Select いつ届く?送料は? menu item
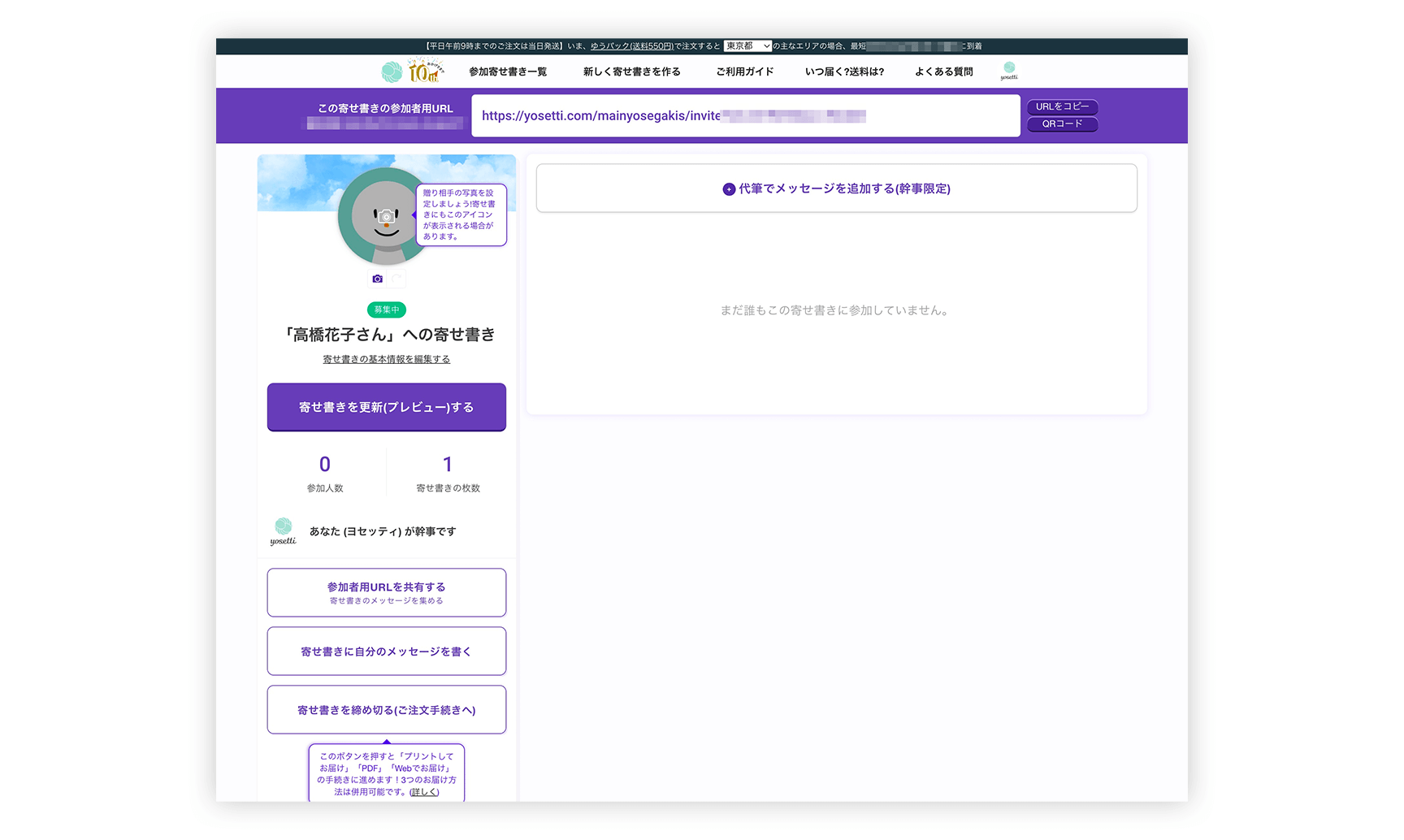 pyautogui.click(x=844, y=71)
